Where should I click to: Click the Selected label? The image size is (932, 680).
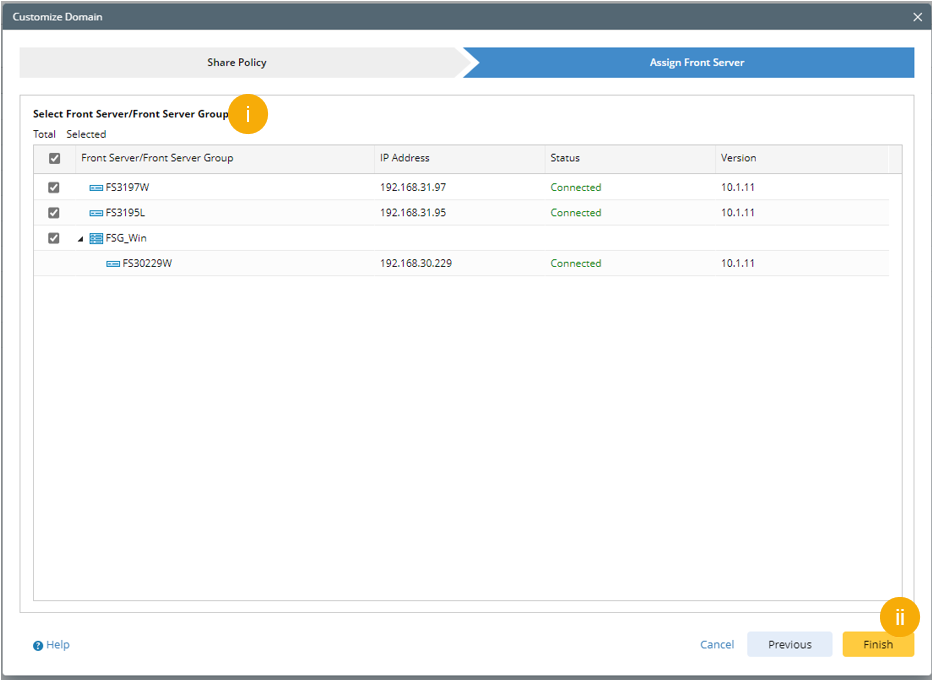click(x=86, y=134)
